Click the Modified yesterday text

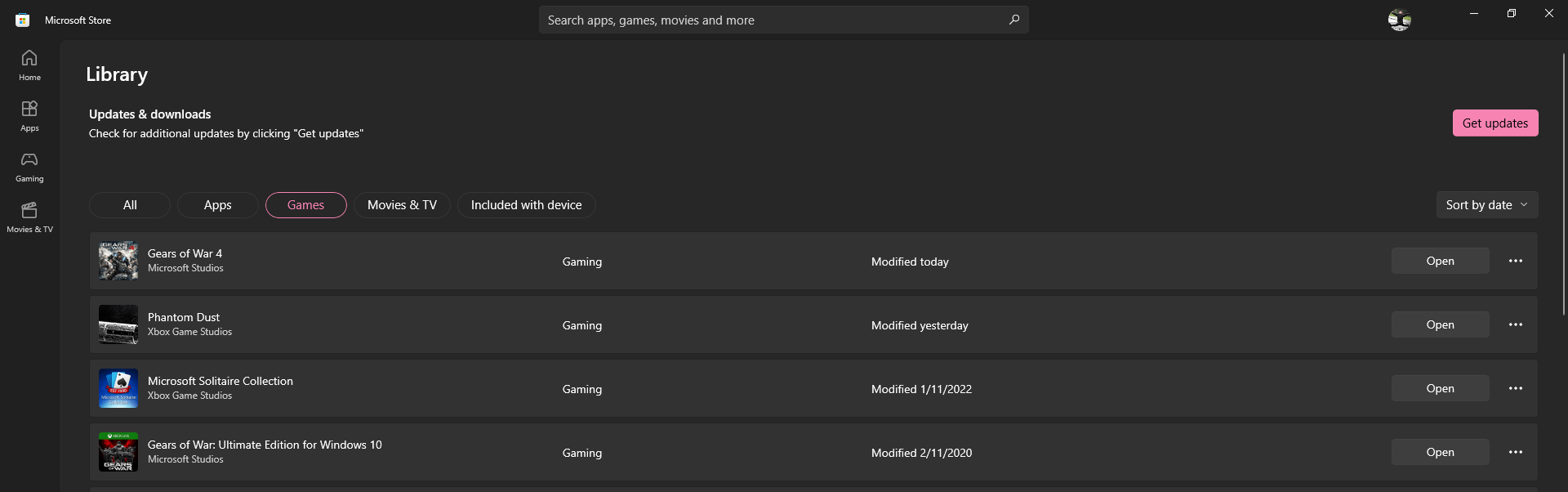(920, 325)
